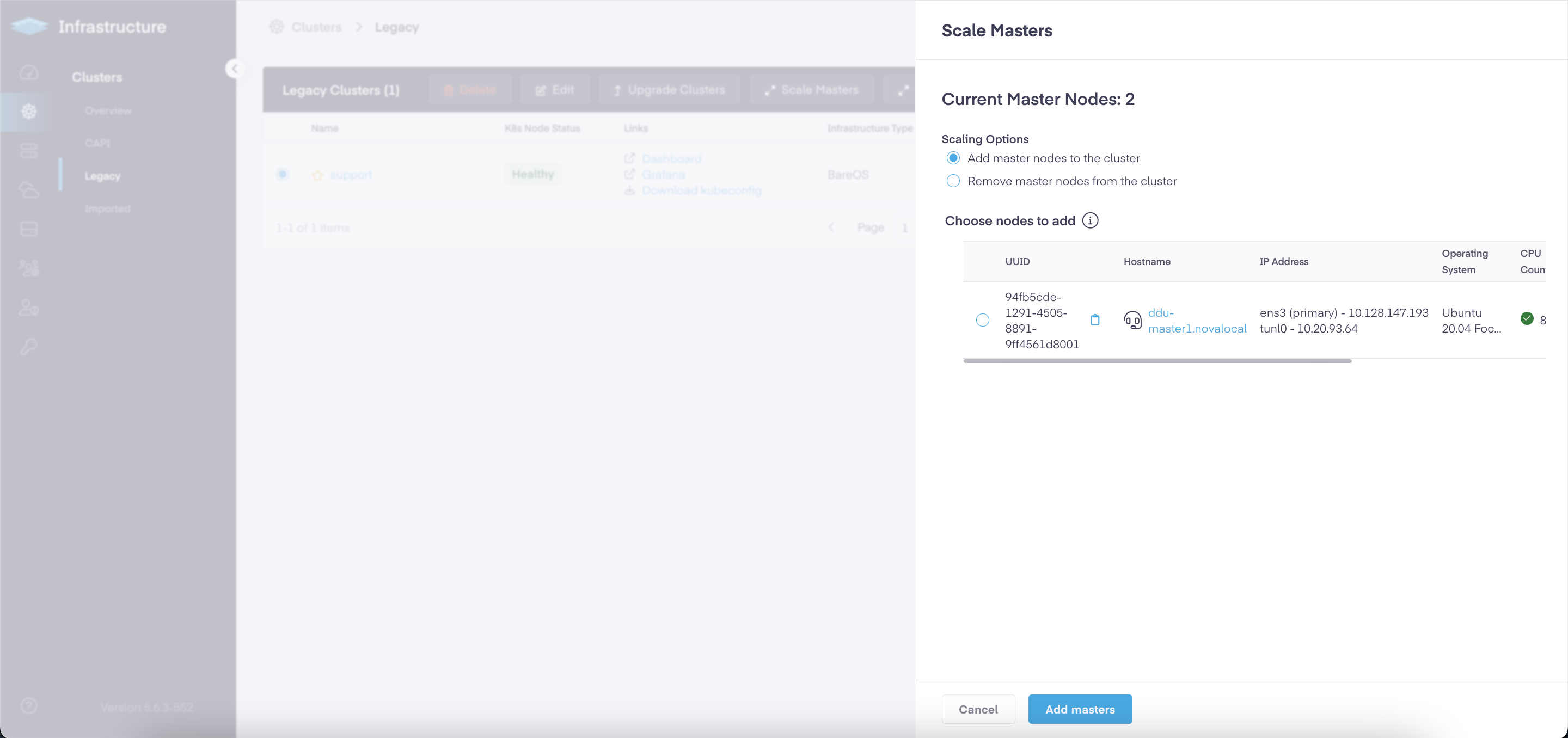1568x738 pixels.
Task: Open the cloud sidebar icon
Action: (x=29, y=190)
